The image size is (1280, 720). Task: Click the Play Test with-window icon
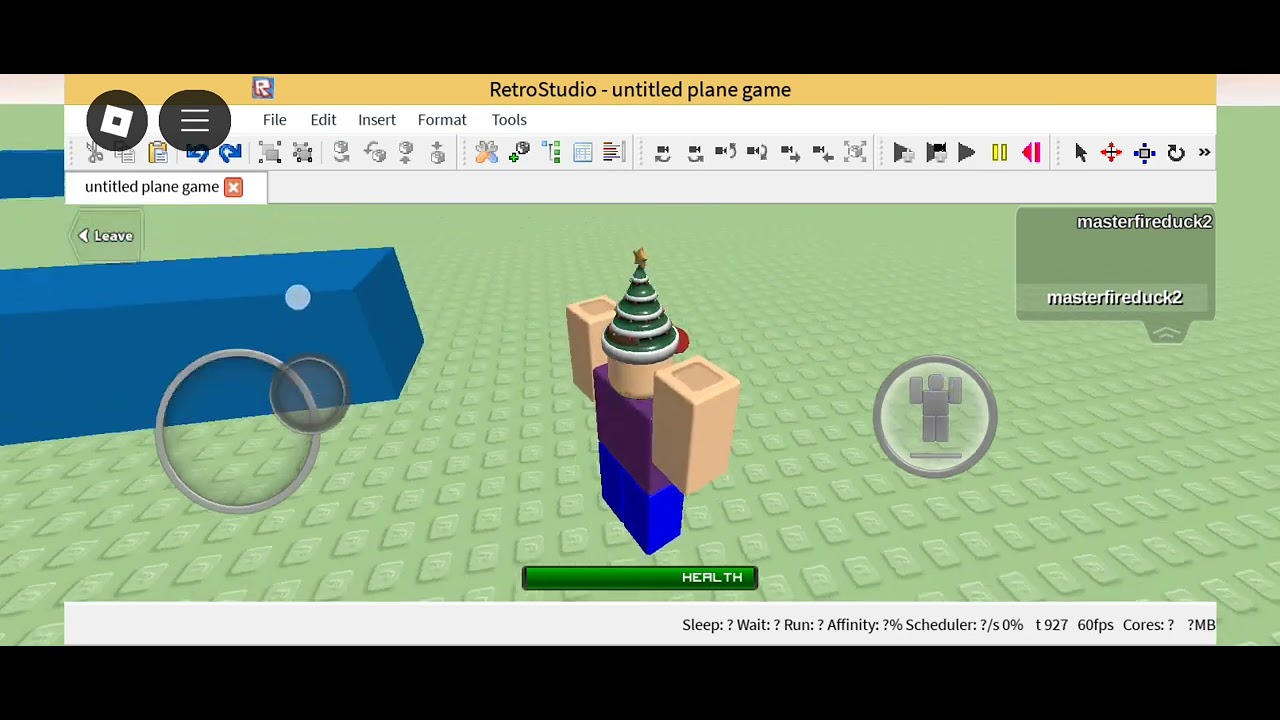pyautogui.click(x=936, y=153)
